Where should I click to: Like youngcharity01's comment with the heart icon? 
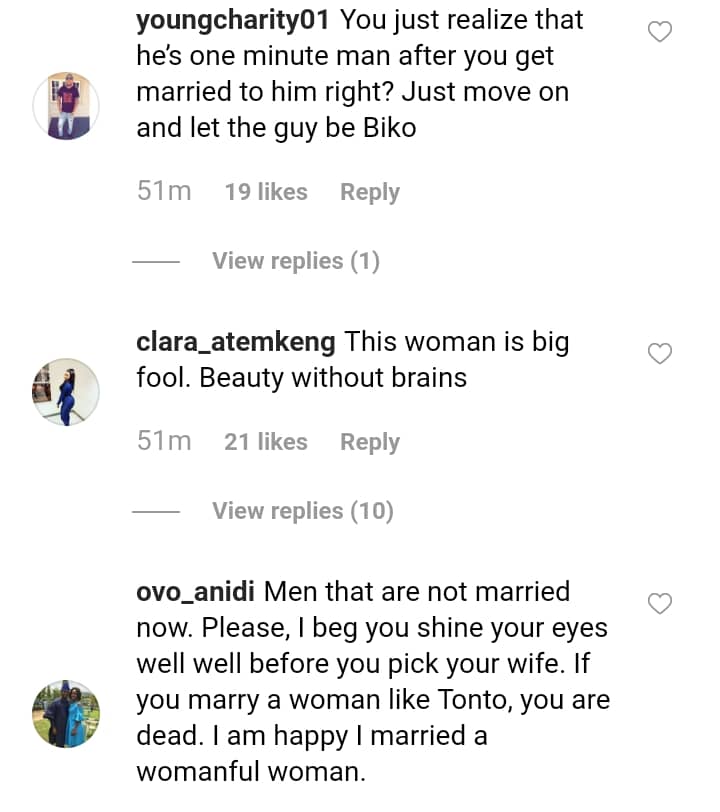click(x=660, y=32)
